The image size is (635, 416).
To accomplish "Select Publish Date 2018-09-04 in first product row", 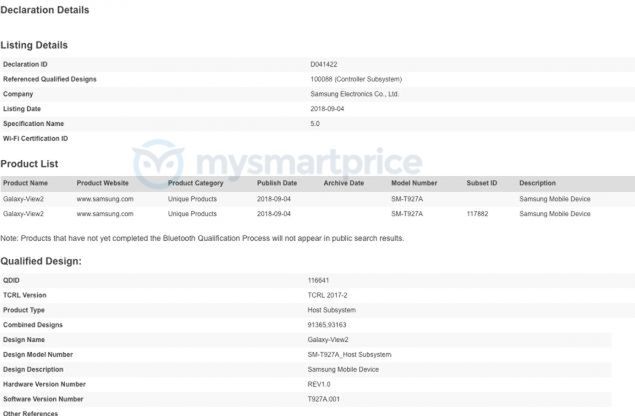I will [274, 199].
